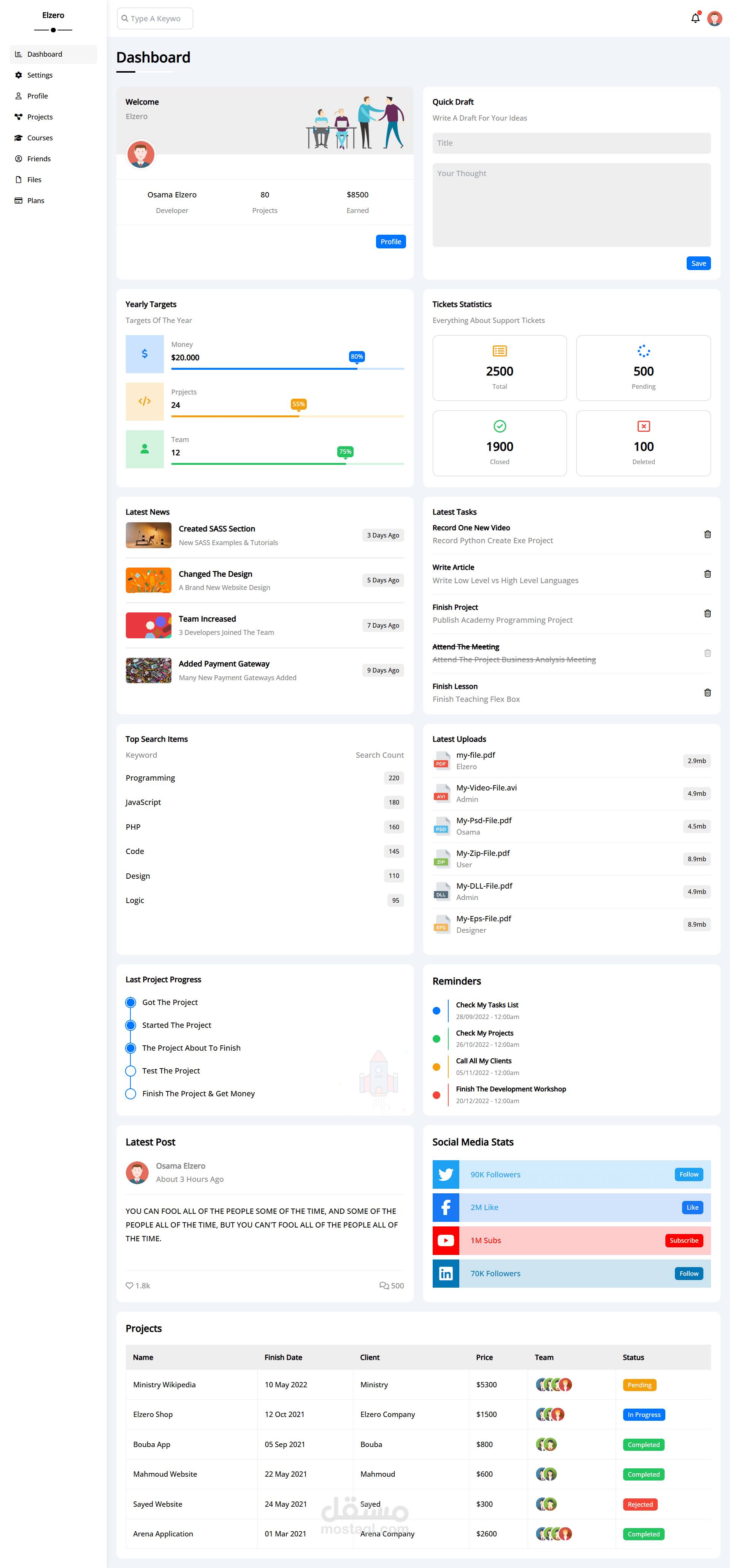Click the dollar sign Money target icon
This screenshot has height=1568, width=730.
tap(145, 354)
